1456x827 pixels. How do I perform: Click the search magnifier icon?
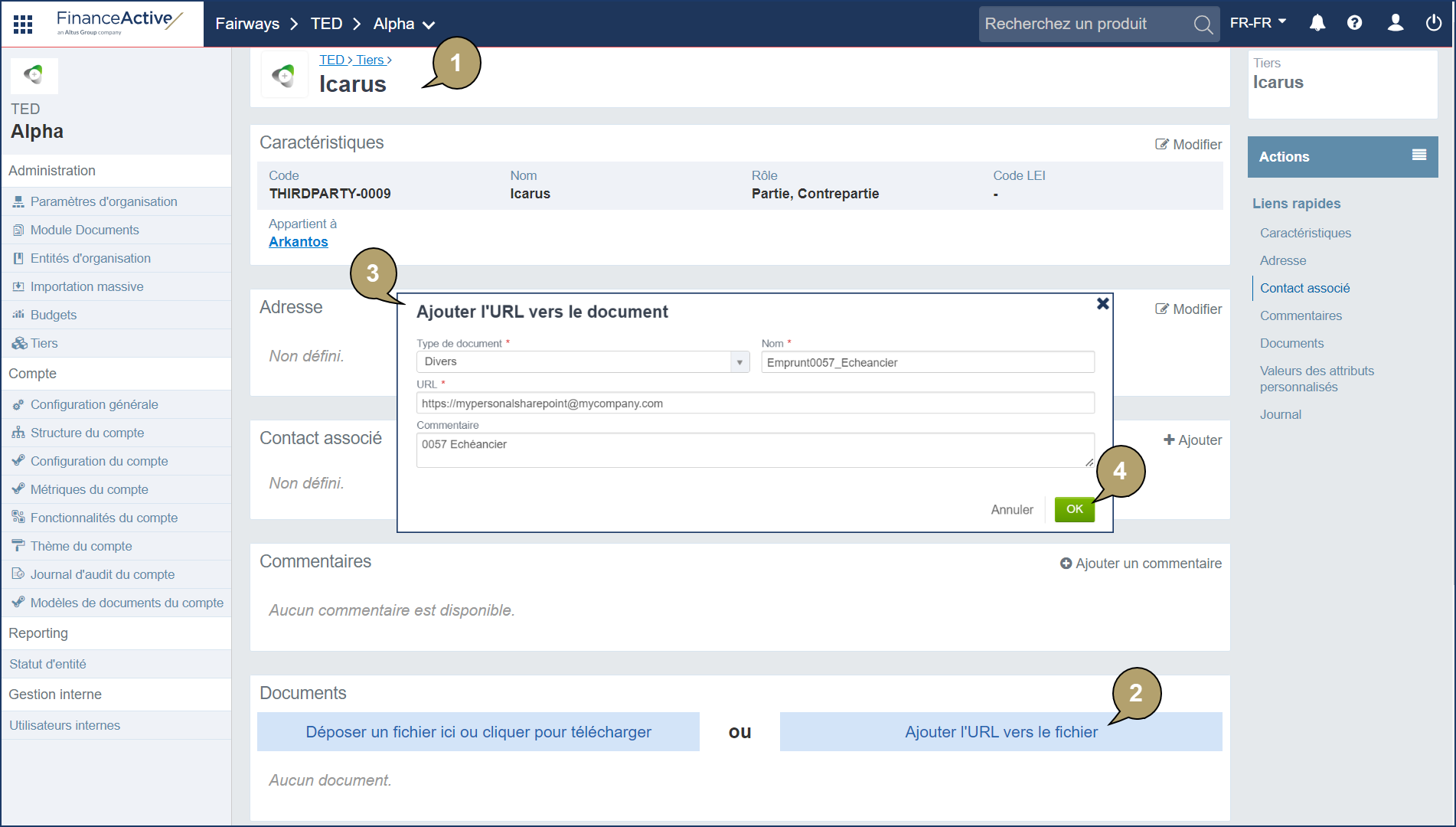tap(1203, 25)
